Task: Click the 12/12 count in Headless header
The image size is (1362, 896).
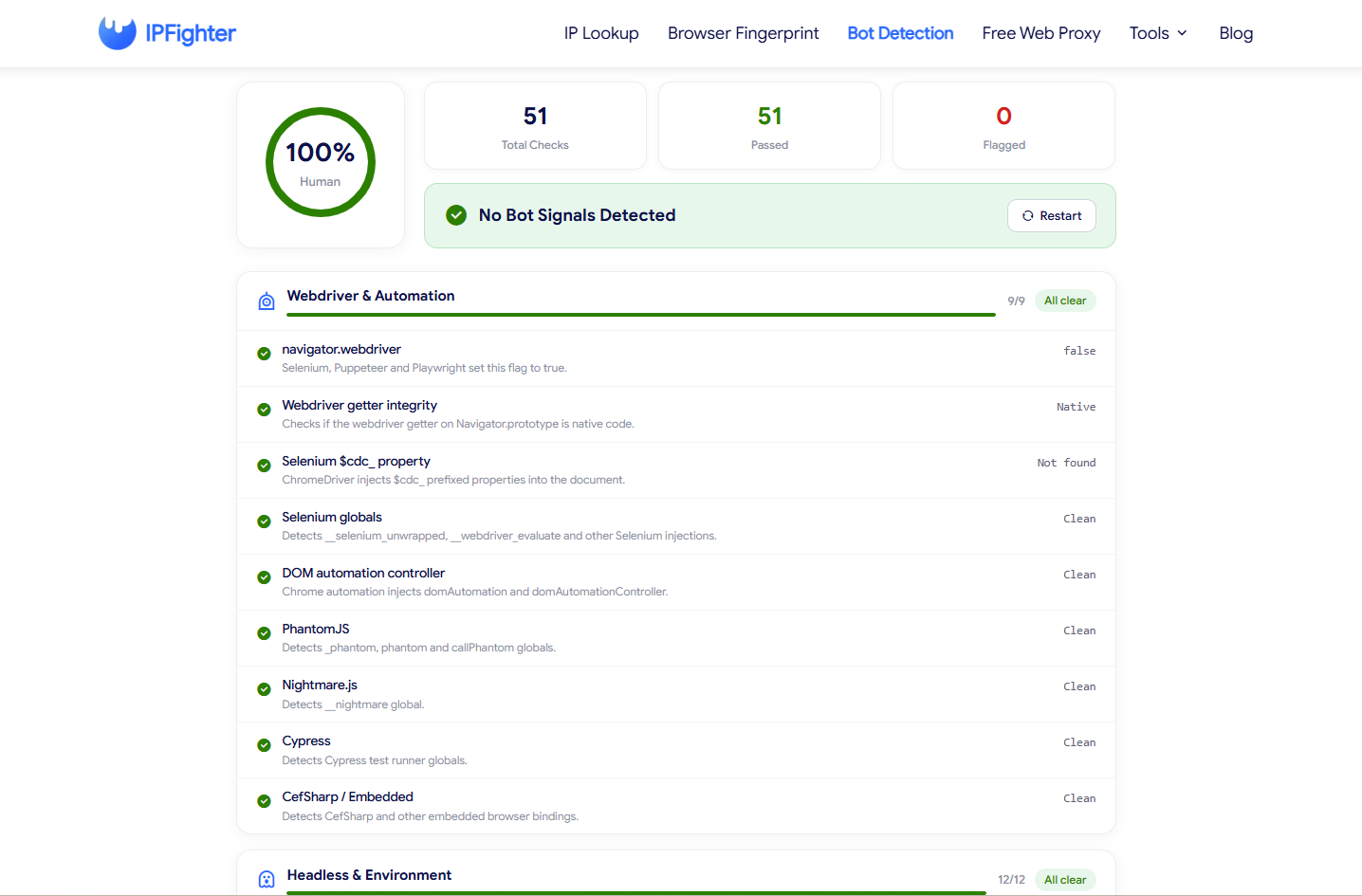Action: tap(1011, 880)
